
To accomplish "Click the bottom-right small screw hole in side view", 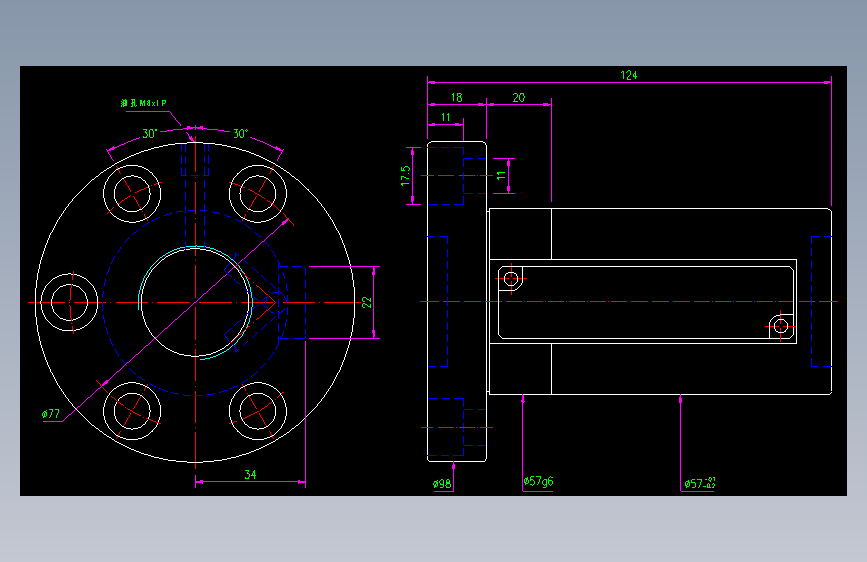I will point(781,326).
